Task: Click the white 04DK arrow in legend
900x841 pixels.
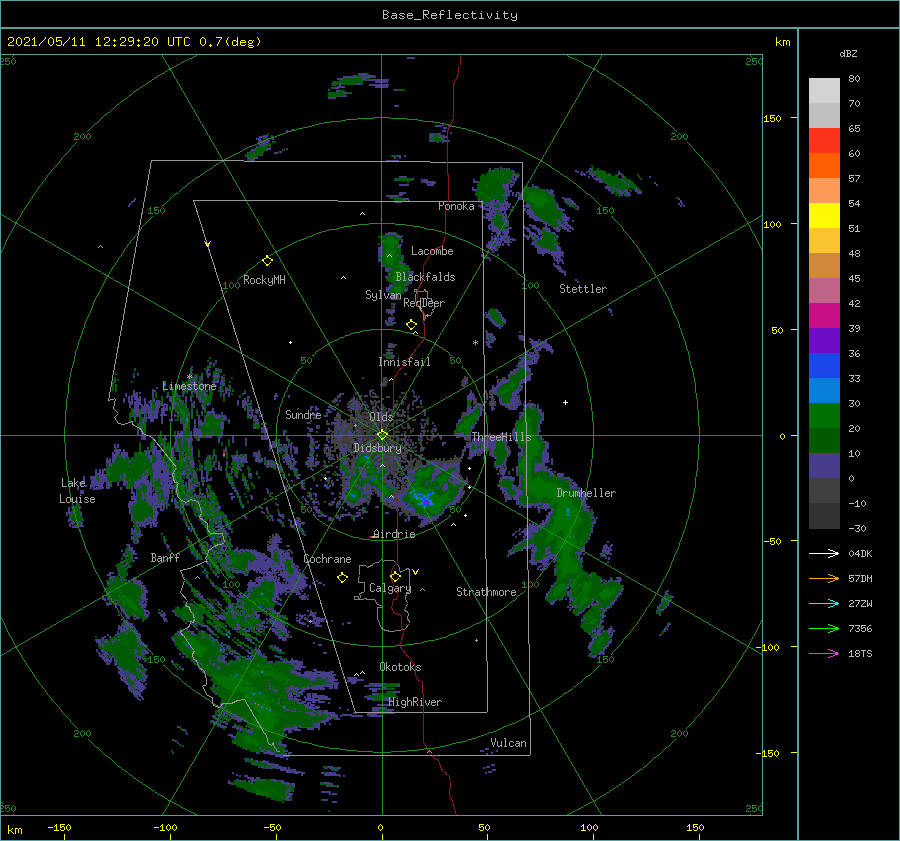Action: [x=824, y=553]
